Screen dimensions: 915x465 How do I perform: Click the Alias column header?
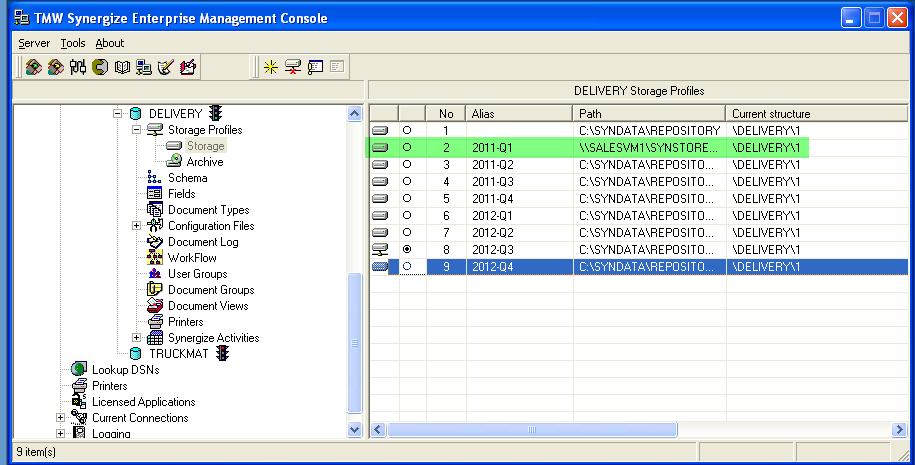518,114
